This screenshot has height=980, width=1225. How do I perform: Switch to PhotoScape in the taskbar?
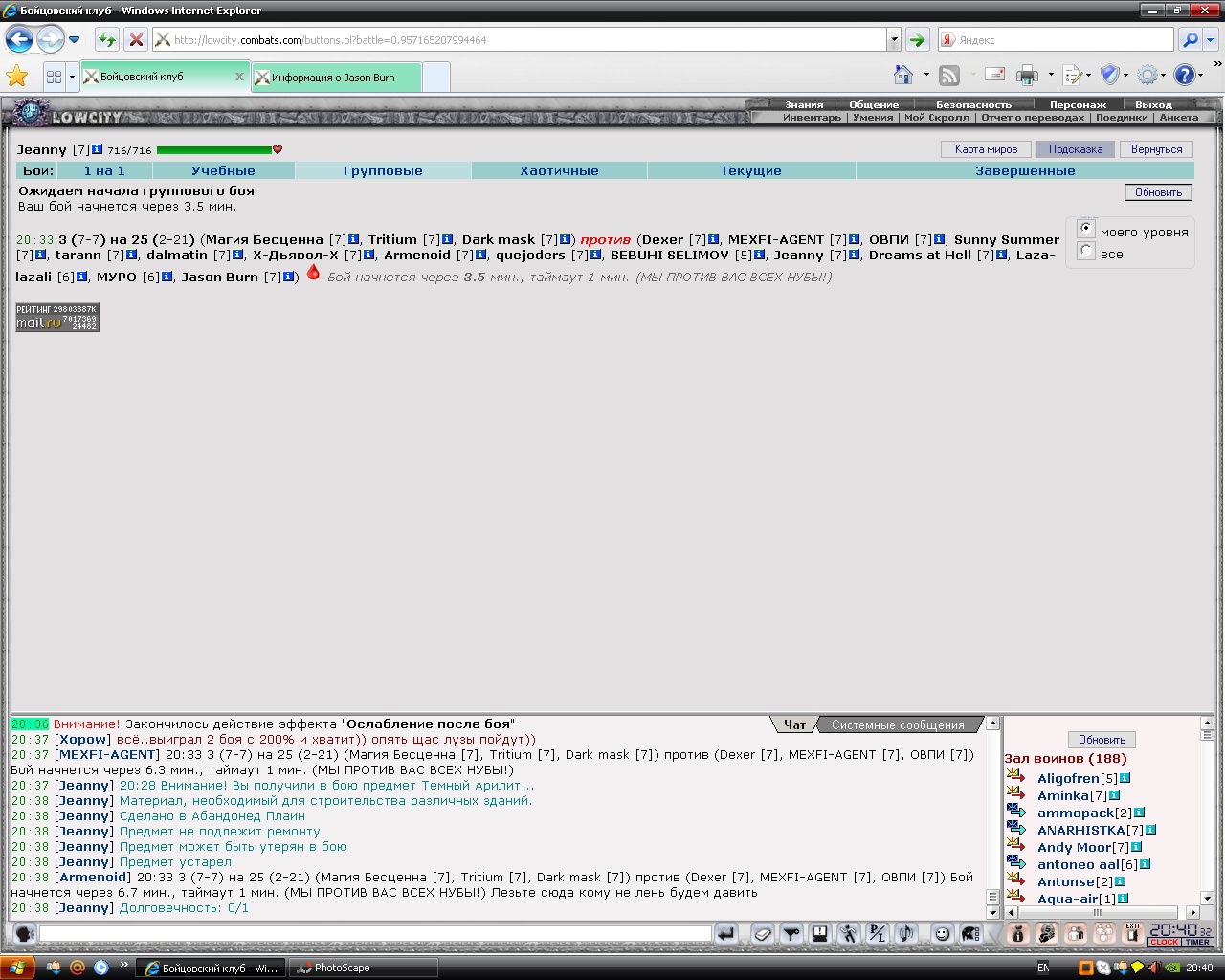(364, 968)
